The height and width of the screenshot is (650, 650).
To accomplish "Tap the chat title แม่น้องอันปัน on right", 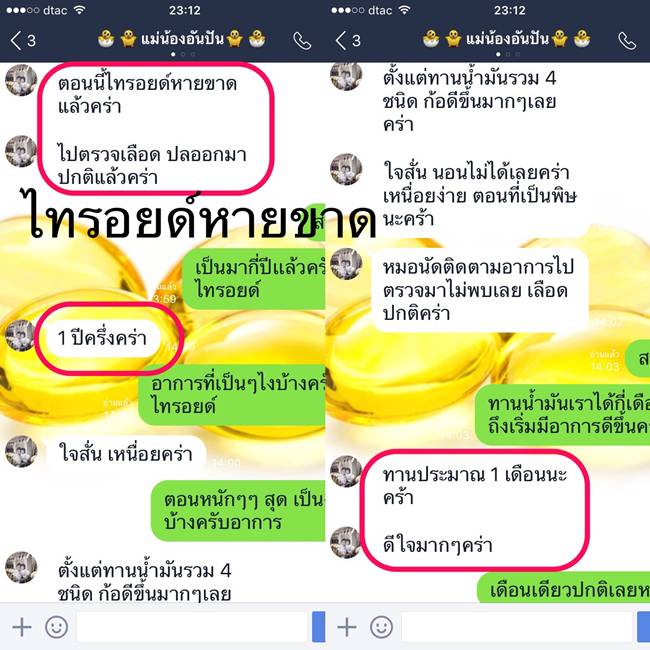I will 507,39.
